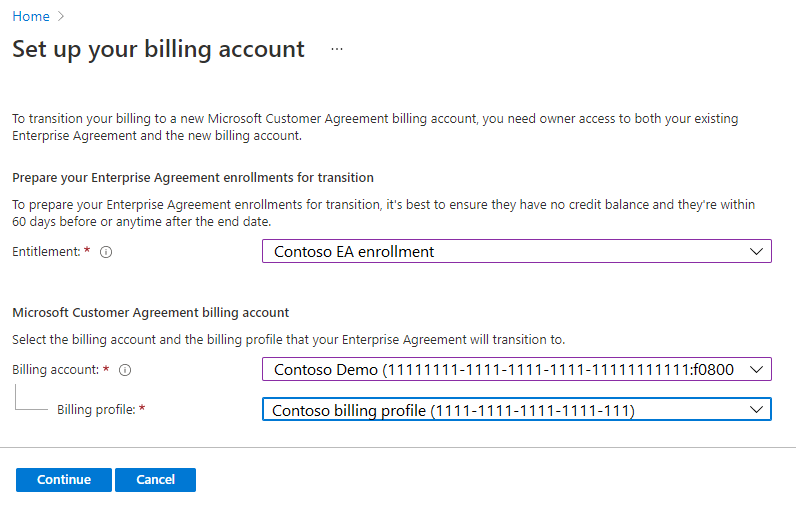Click the chevron arrow of Entitlement dropdown

pos(757,252)
